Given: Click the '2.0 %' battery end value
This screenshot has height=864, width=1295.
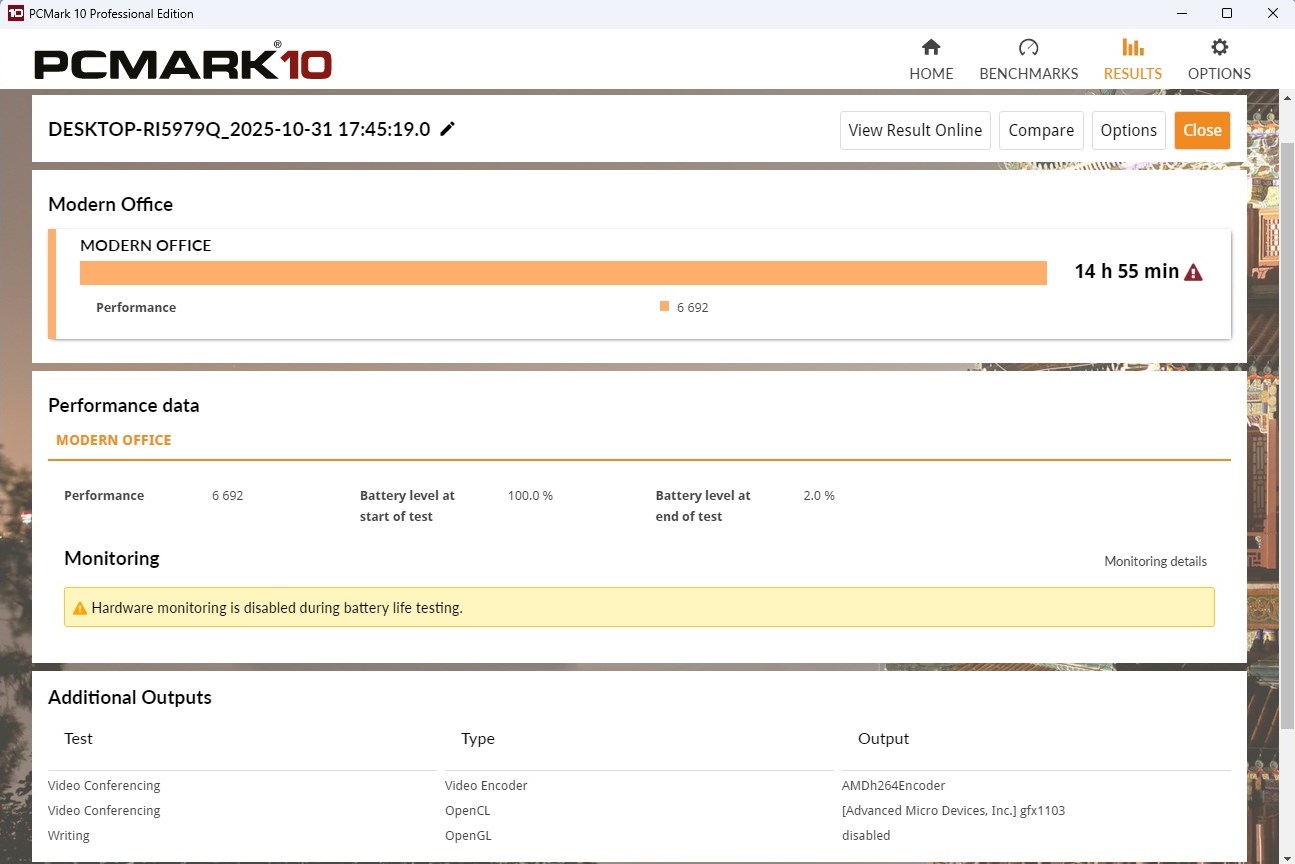Looking at the screenshot, I should pos(819,495).
